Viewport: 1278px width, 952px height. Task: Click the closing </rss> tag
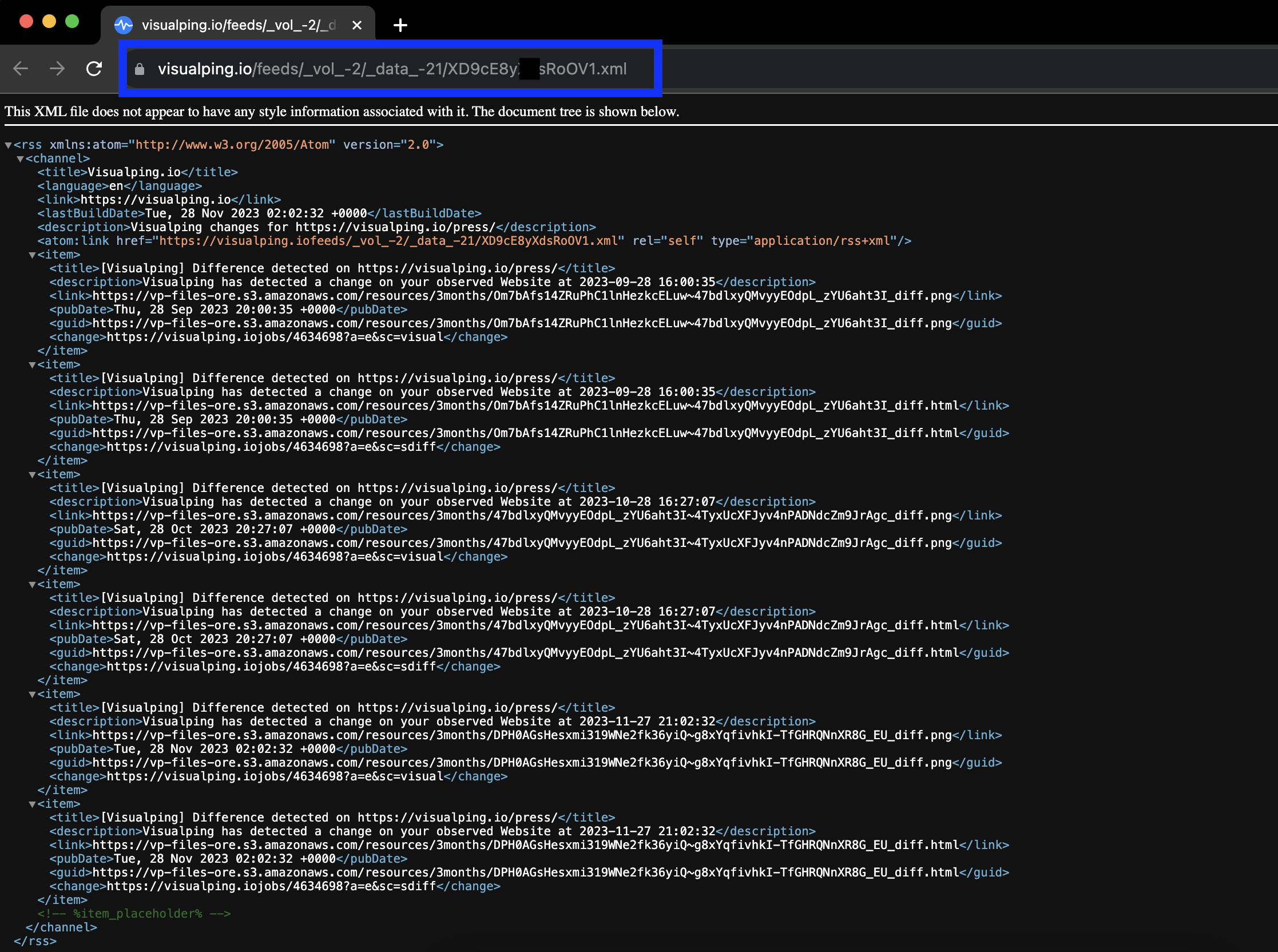35,942
